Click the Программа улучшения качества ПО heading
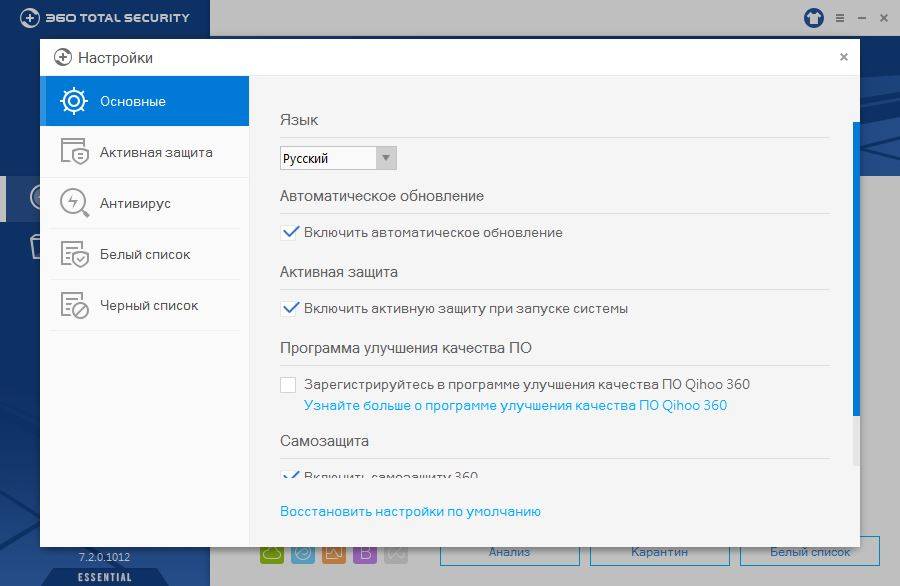The width and height of the screenshot is (900, 586). click(406, 348)
